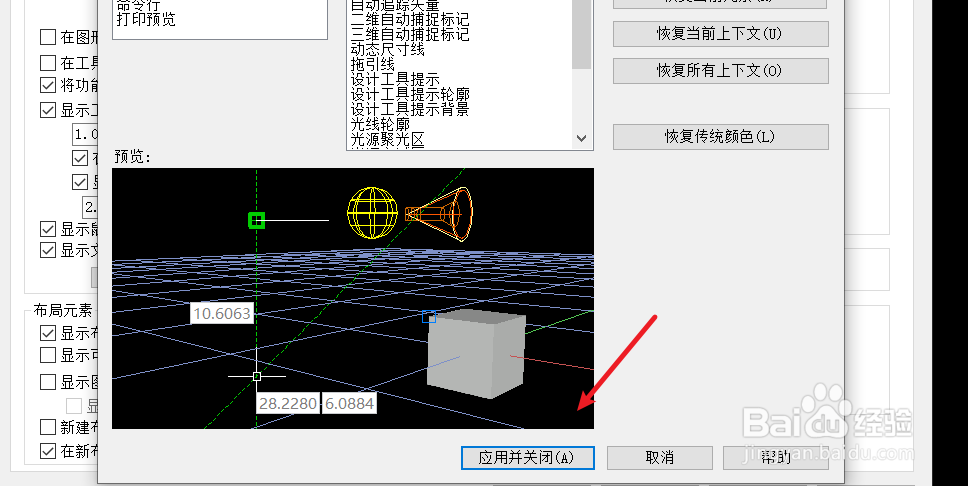Click the 1.0 input field in Options window

tap(85, 134)
